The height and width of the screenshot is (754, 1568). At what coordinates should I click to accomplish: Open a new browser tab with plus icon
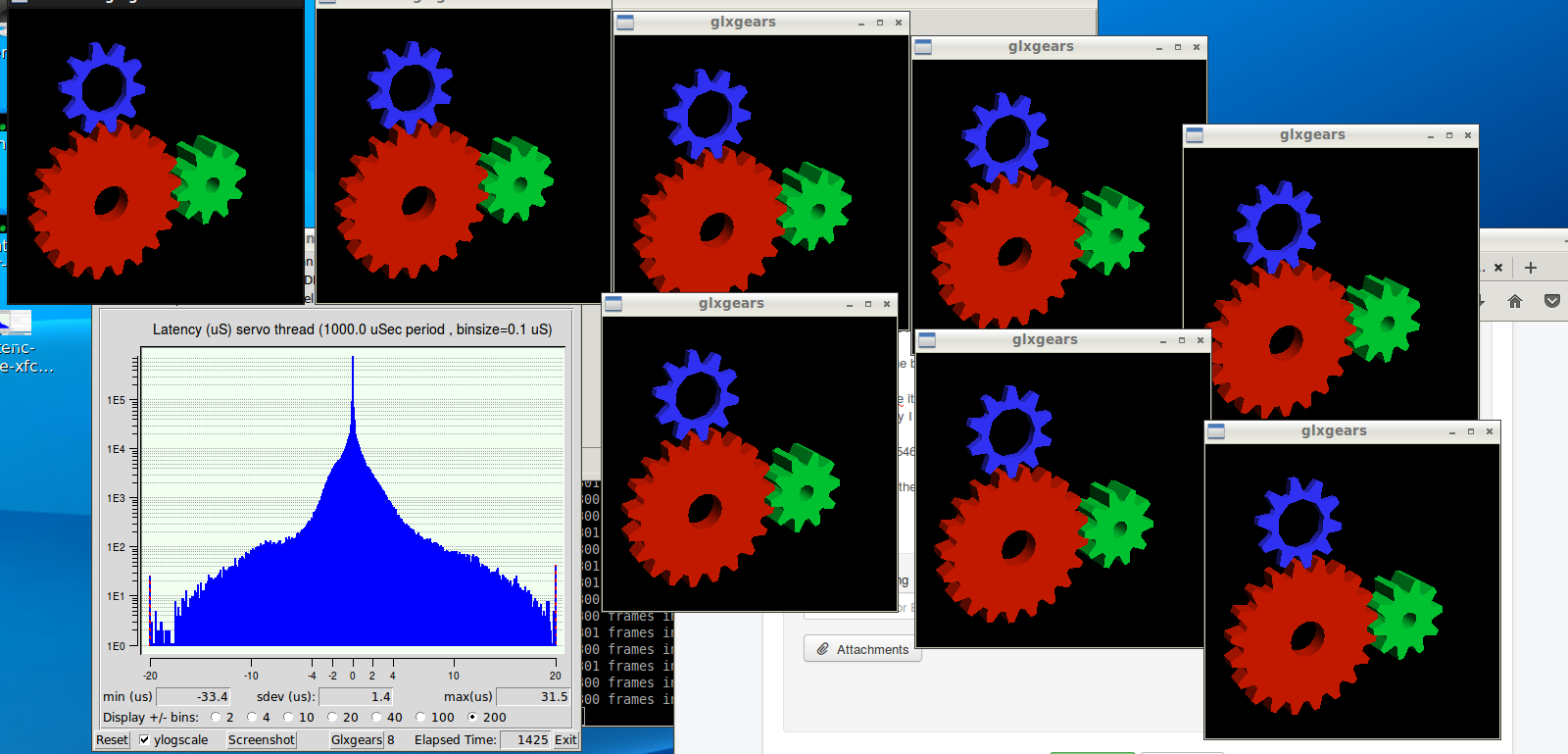click(x=1531, y=267)
